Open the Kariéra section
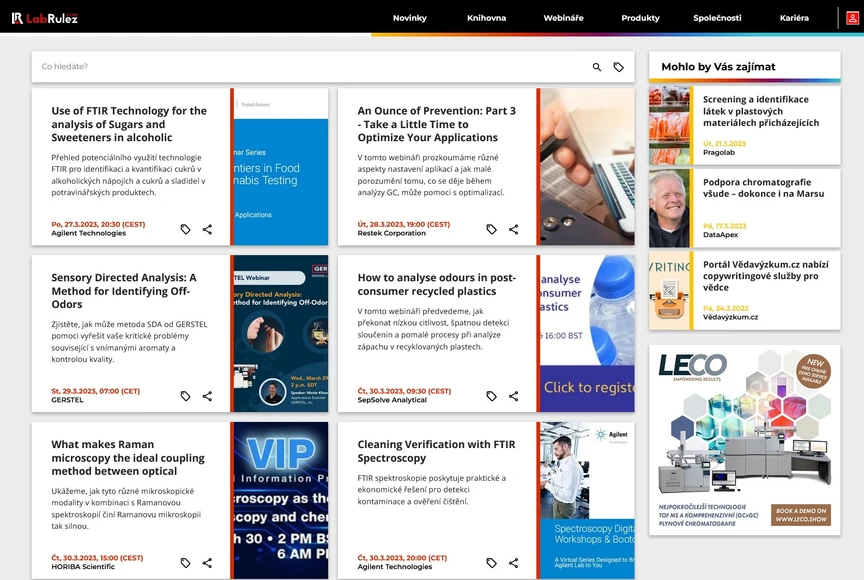Image resolution: width=864 pixels, height=580 pixels. 795,17
